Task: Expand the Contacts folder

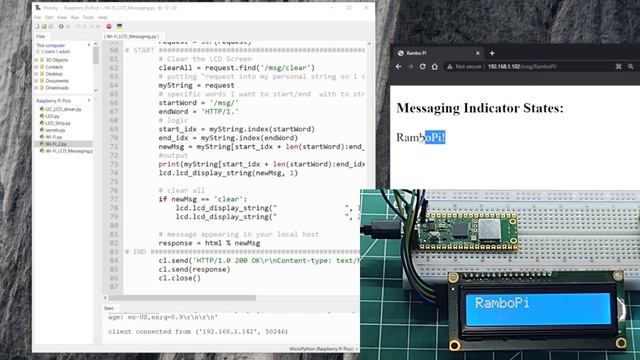Action: pos(37,67)
